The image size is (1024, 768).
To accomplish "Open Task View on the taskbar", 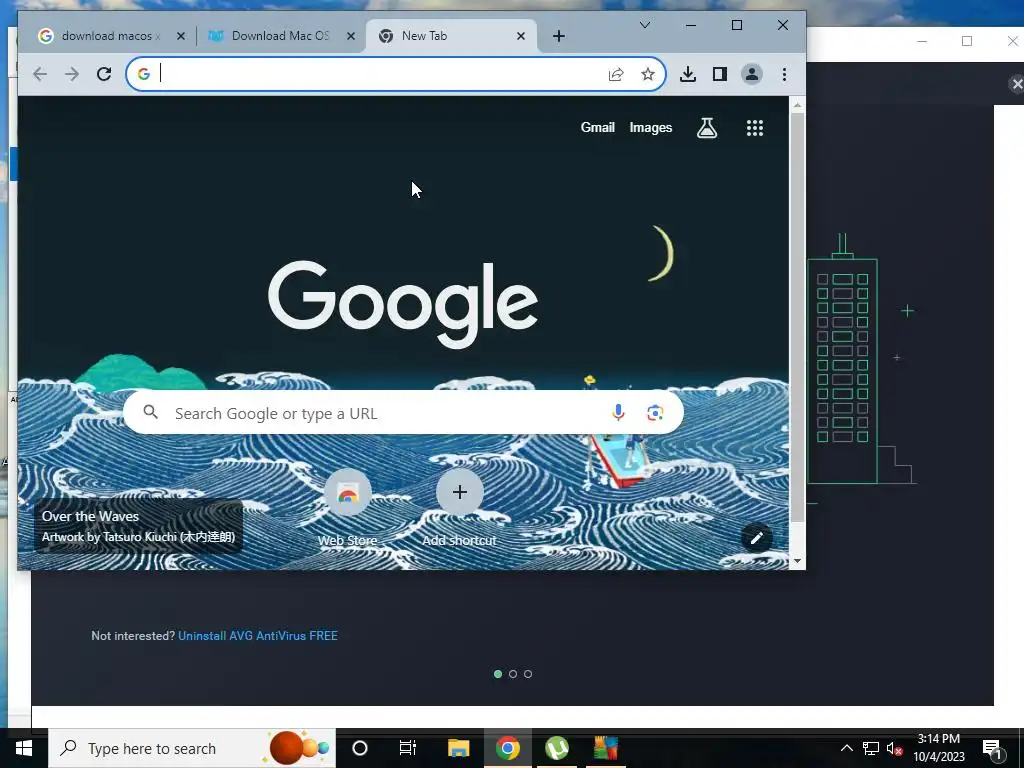I will pos(408,748).
